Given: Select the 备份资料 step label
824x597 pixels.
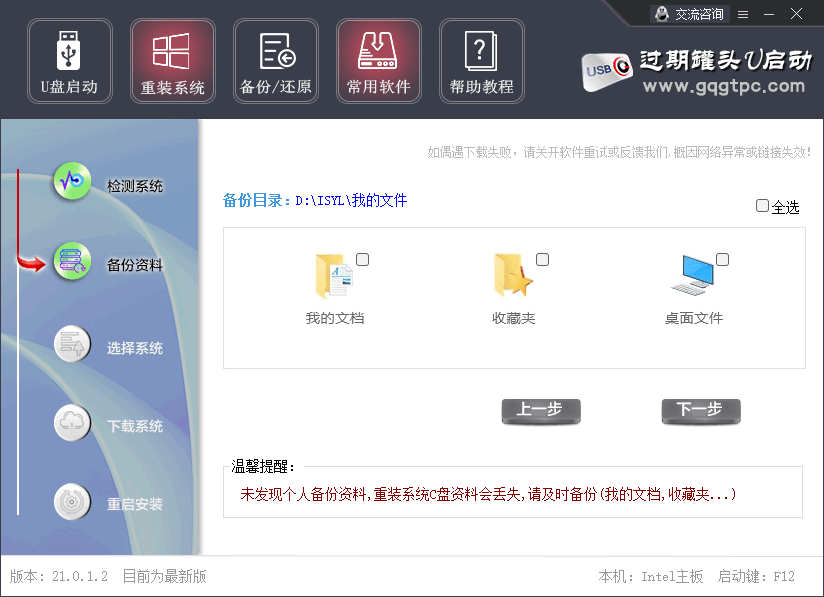Looking at the screenshot, I should click(x=135, y=265).
